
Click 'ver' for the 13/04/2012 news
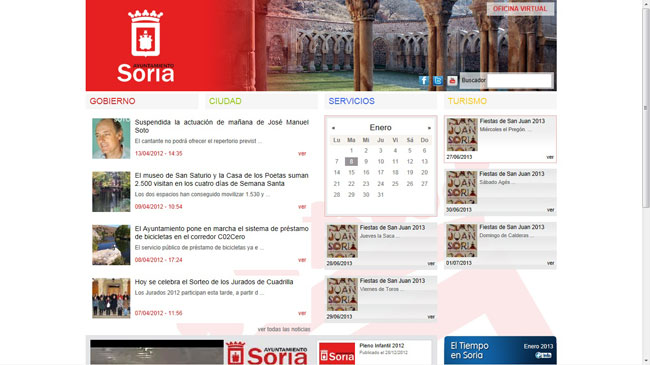pyautogui.click(x=302, y=153)
